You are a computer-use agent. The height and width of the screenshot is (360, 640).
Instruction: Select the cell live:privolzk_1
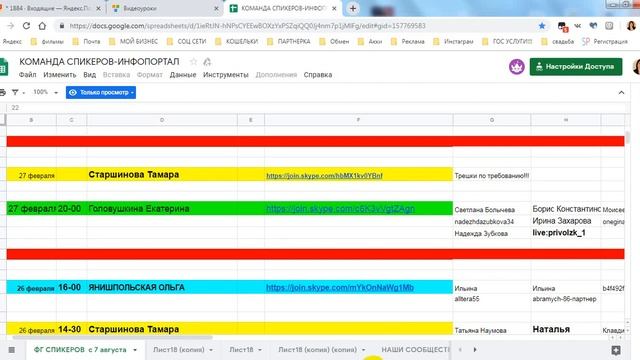point(566,233)
